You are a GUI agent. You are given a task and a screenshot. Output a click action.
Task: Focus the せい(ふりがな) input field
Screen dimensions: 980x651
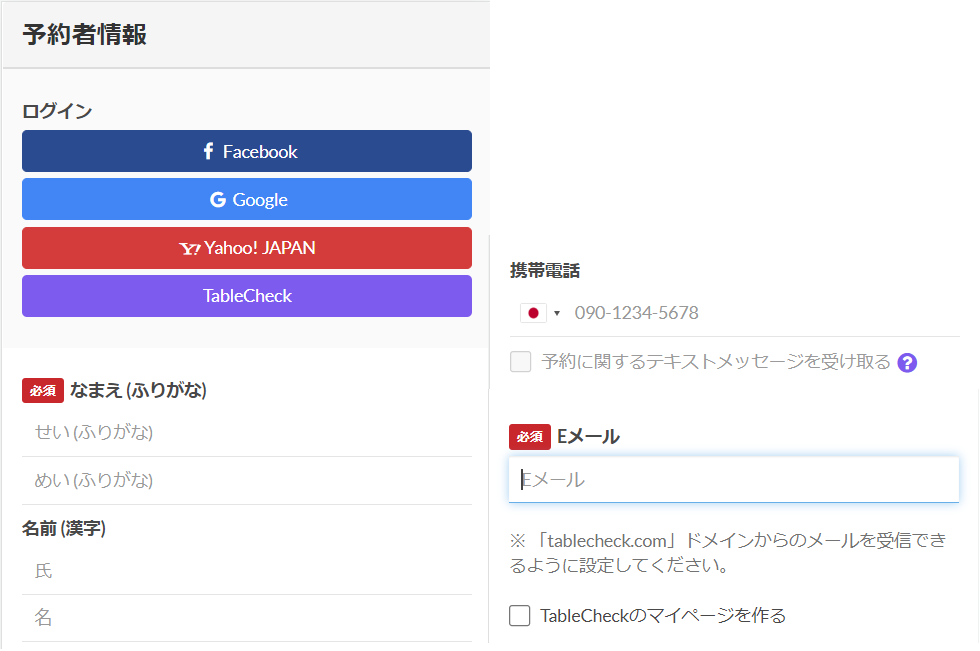pos(247,432)
